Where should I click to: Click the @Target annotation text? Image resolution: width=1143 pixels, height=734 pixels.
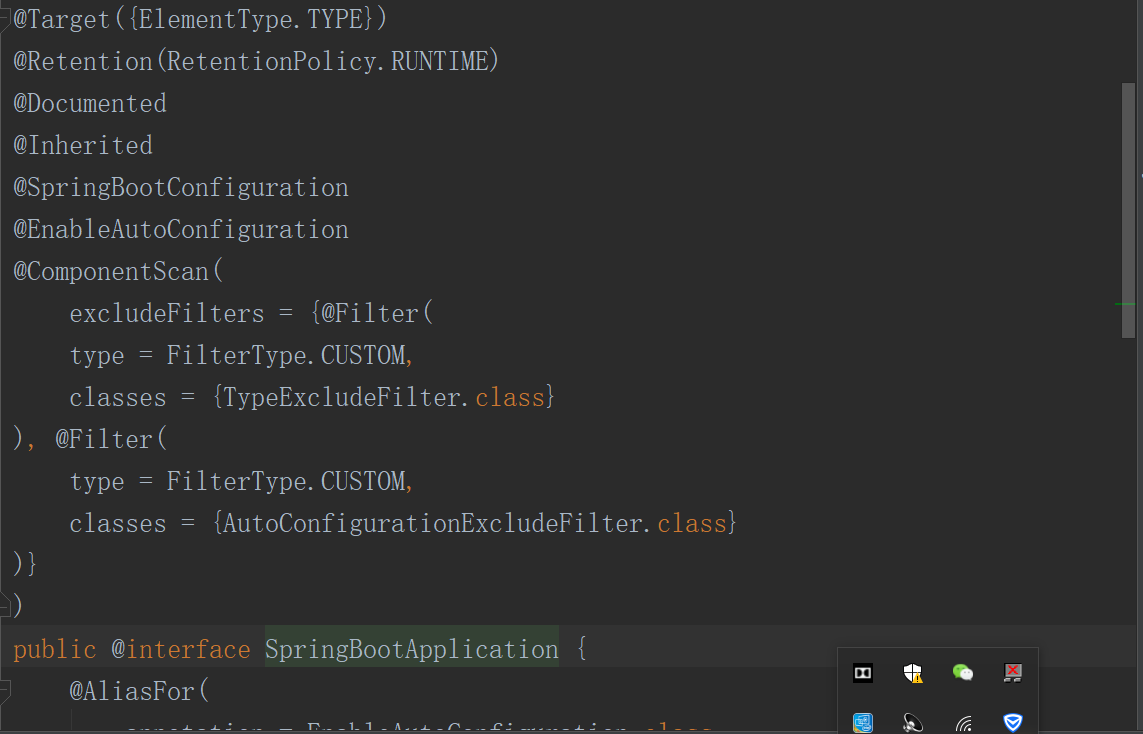(x=61, y=20)
